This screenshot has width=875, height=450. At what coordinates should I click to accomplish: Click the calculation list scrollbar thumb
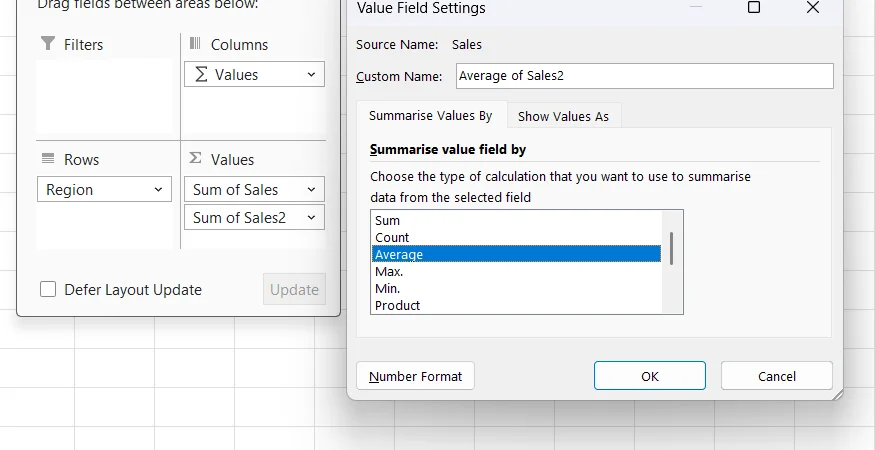671,248
